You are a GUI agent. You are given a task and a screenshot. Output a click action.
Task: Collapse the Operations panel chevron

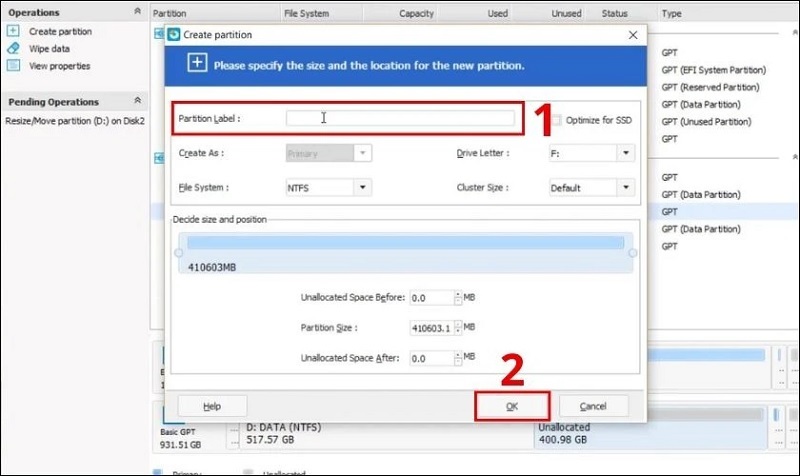click(x=136, y=13)
